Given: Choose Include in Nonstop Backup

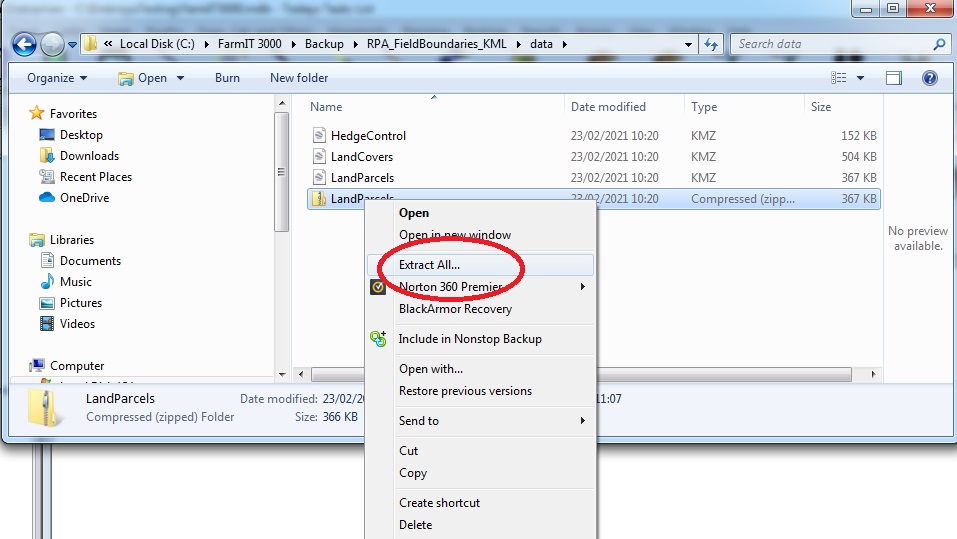Looking at the screenshot, I should pyautogui.click(x=470, y=339).
